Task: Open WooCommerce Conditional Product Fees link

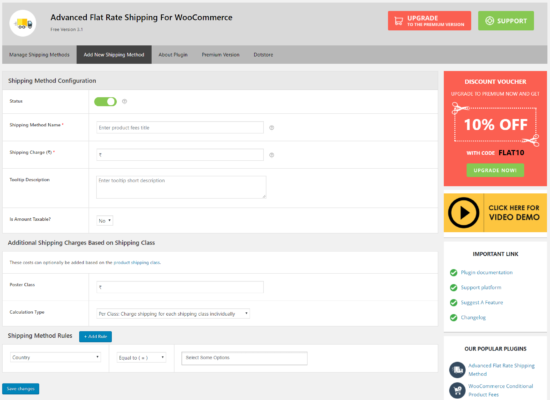Action: pos(501,390)
